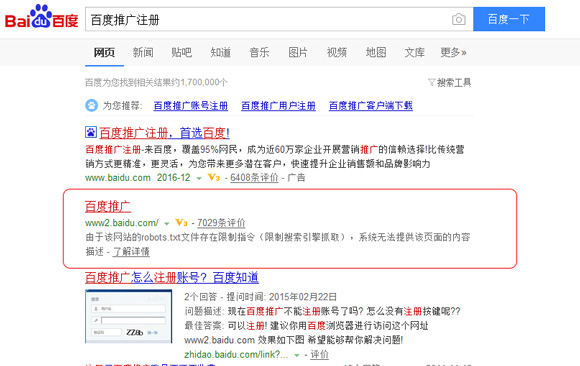Switch to the 音乐 tab

pos(259,52)
